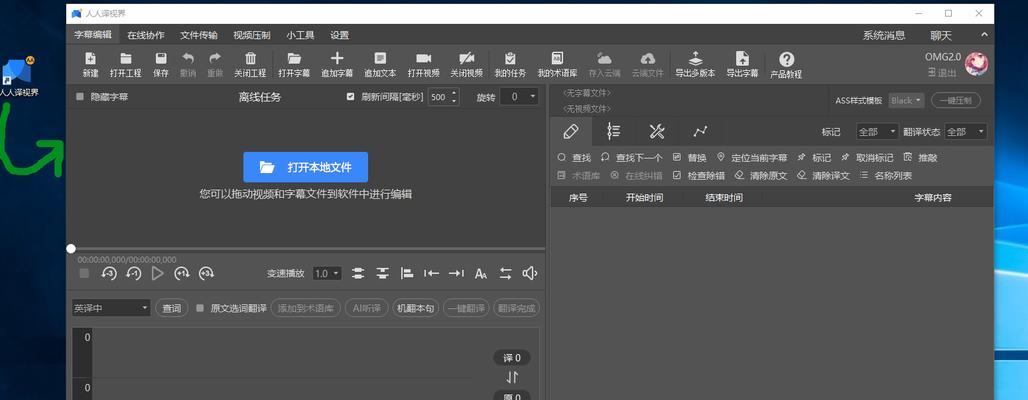1028x400 pixels.
Task: Click 机翻本句 button
Action: pos(416,308)
